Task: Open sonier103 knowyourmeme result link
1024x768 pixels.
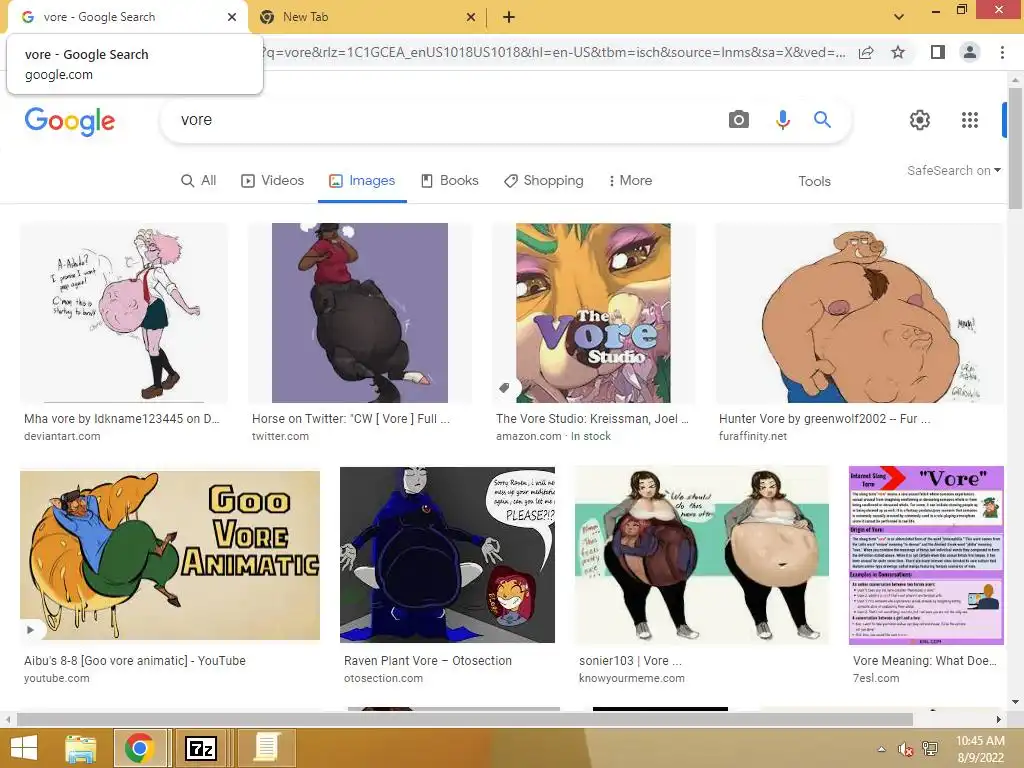Action: point(630,660)
